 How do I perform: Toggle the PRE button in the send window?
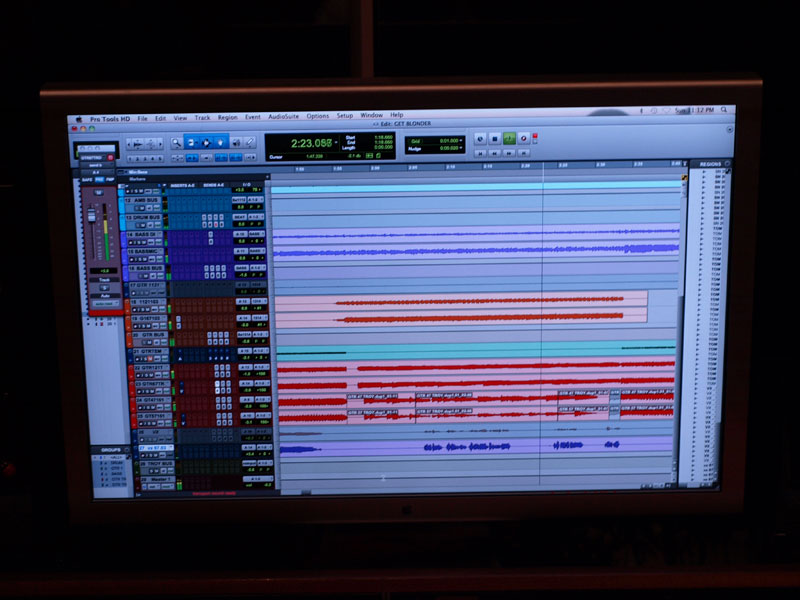(99, 180)
